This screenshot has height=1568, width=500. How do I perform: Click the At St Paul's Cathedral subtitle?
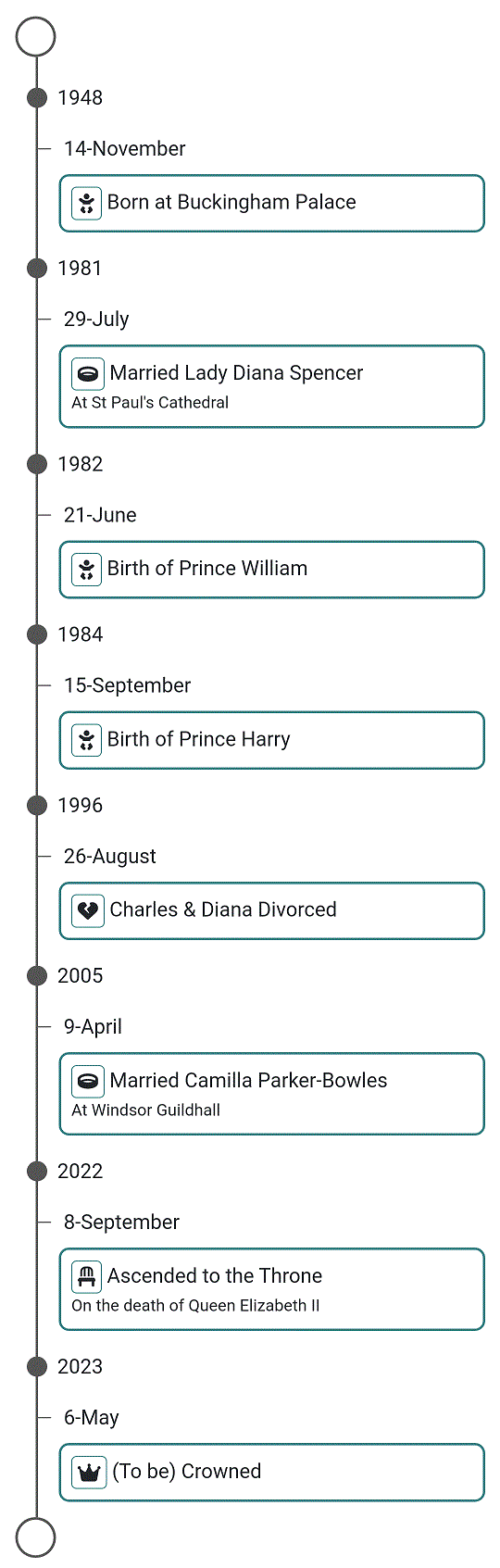point(150,403)
